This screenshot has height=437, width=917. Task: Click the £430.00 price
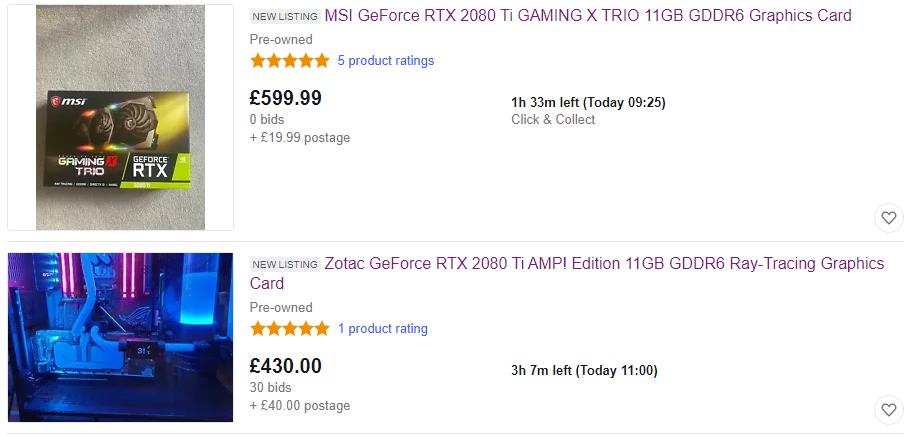(x=285, y=366)
